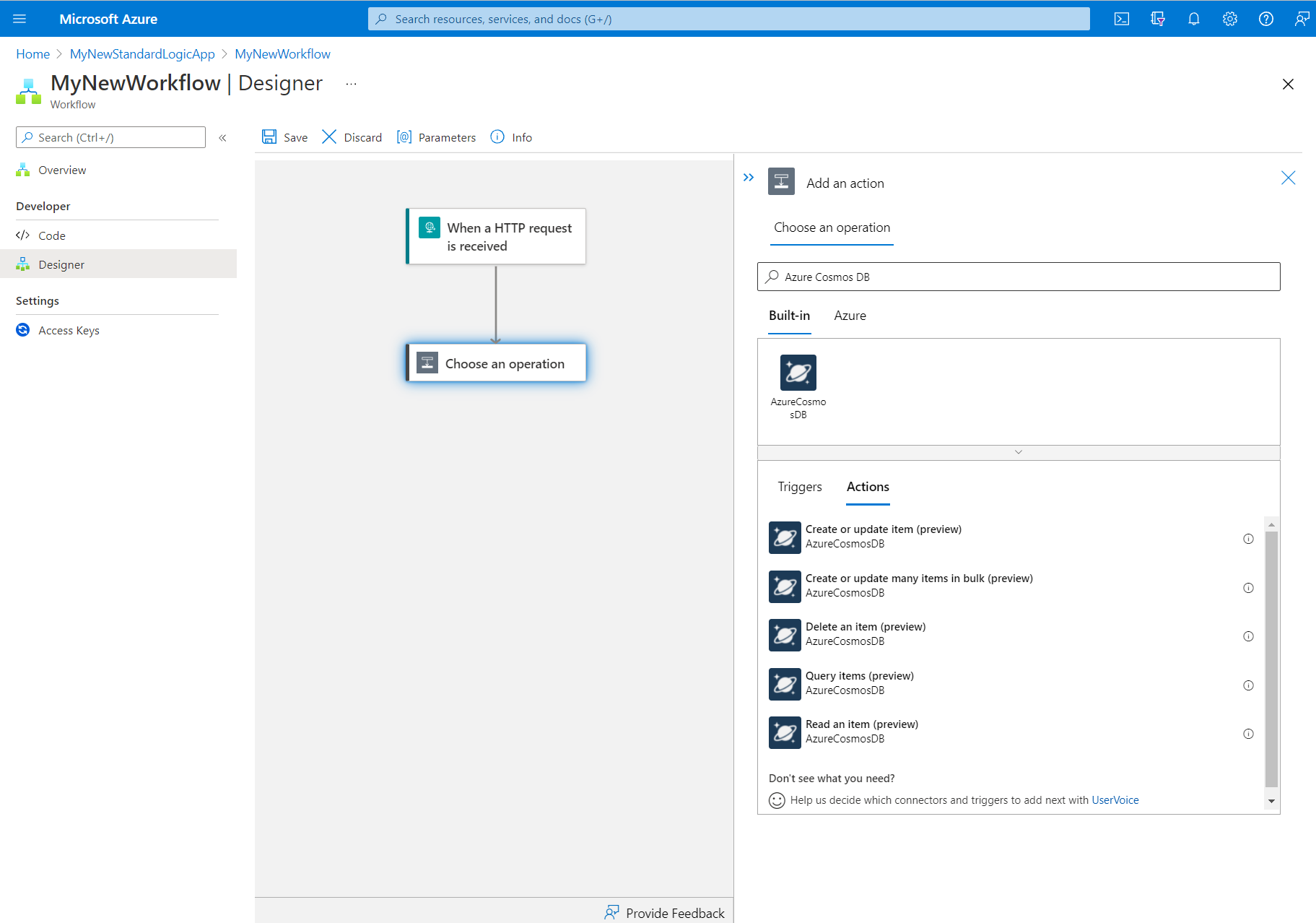Select the Actions tab
The height and width of the screenshot is (923, 1316).
point(868,487)
